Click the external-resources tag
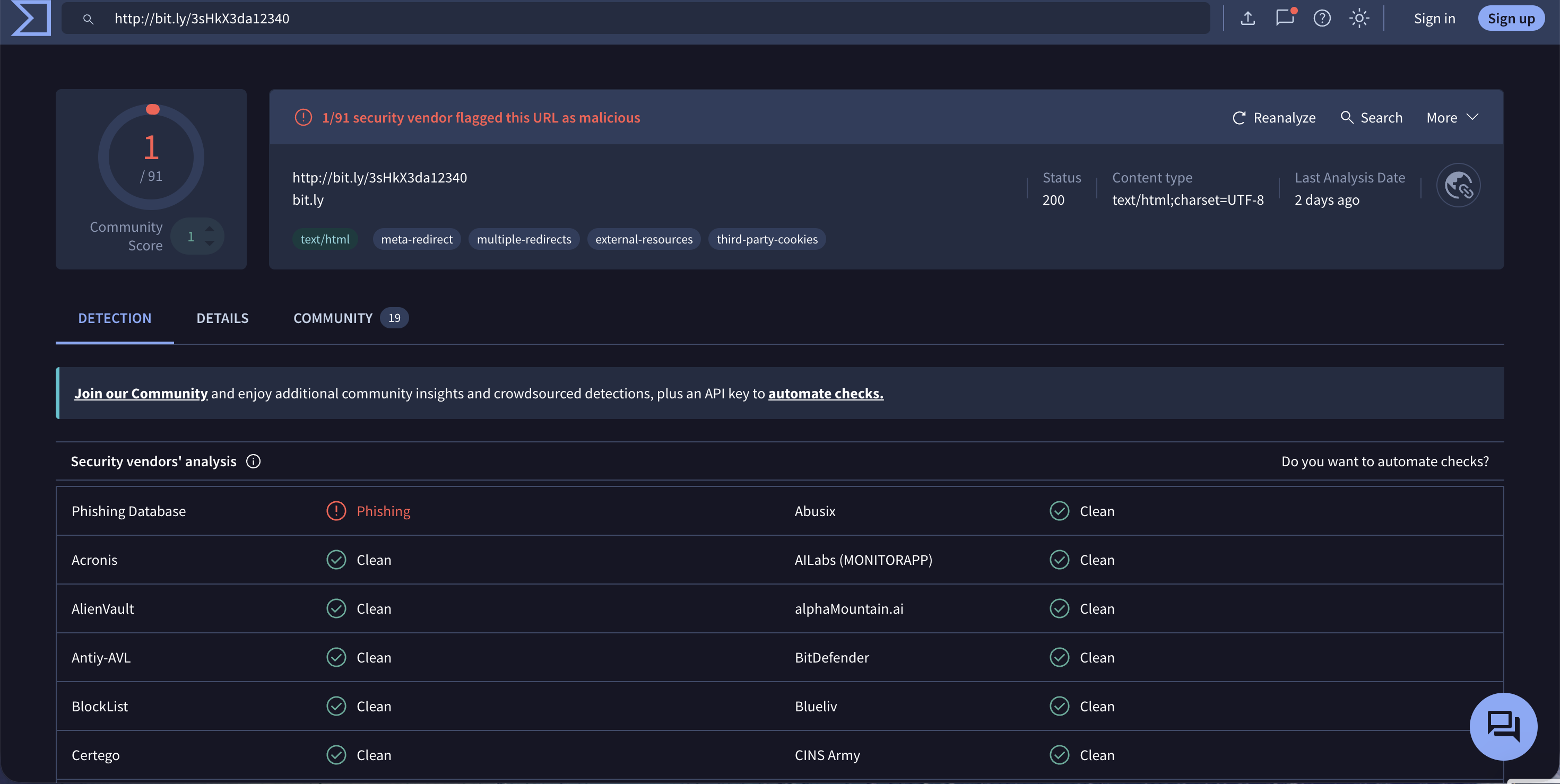 click(644, 239)
